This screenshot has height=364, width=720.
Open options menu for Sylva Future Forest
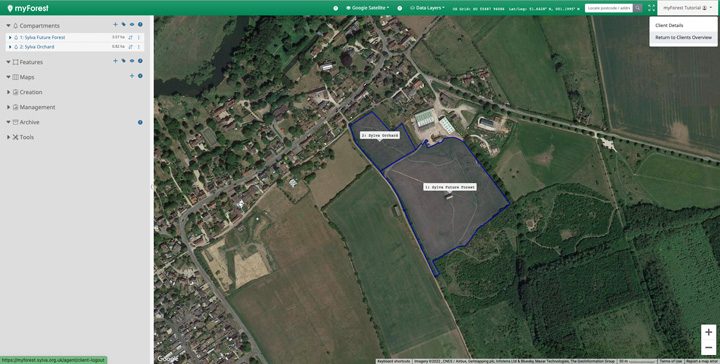[x=139, y=37]
